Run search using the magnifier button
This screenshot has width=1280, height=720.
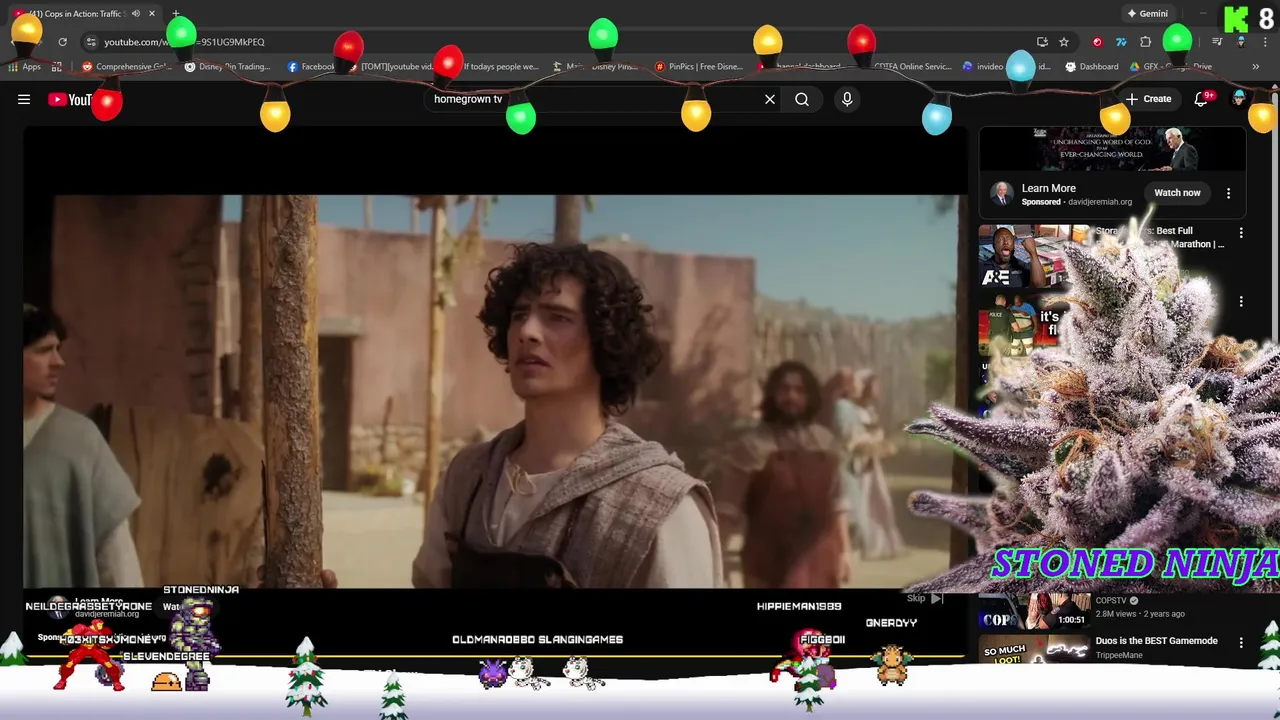click(x=802, y=99)
